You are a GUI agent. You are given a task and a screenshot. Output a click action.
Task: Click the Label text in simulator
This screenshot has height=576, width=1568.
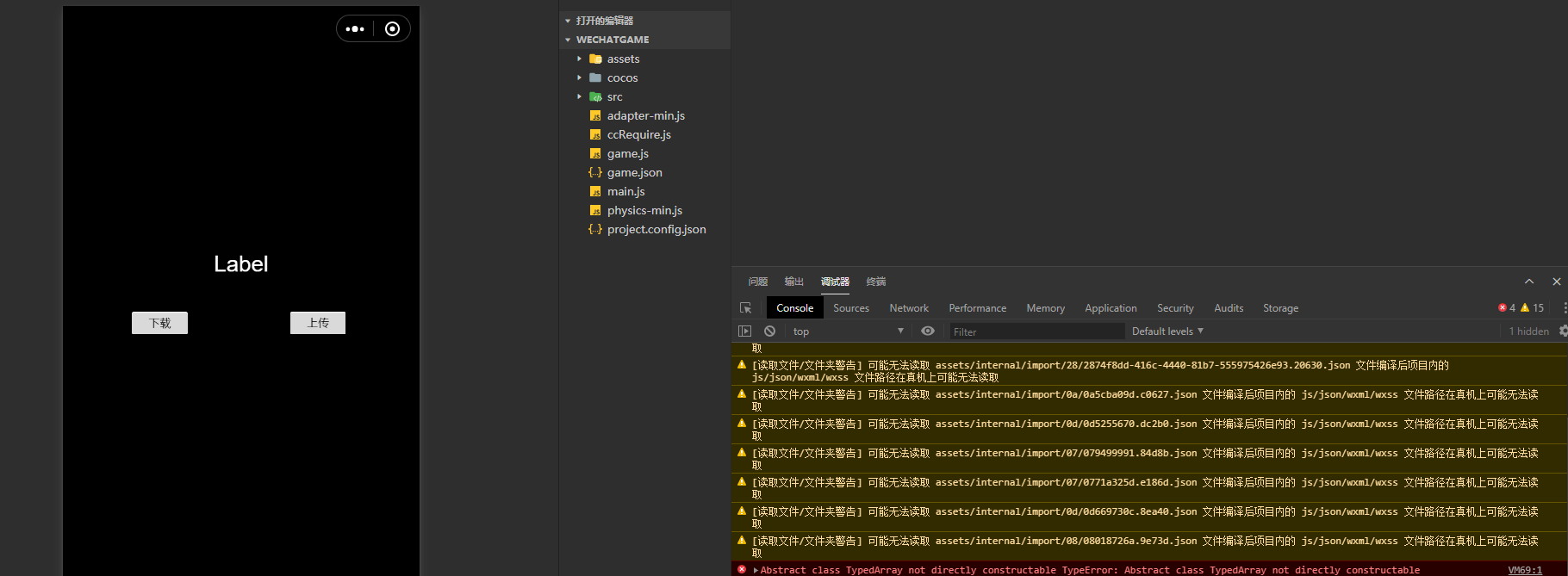click(241, 264)
